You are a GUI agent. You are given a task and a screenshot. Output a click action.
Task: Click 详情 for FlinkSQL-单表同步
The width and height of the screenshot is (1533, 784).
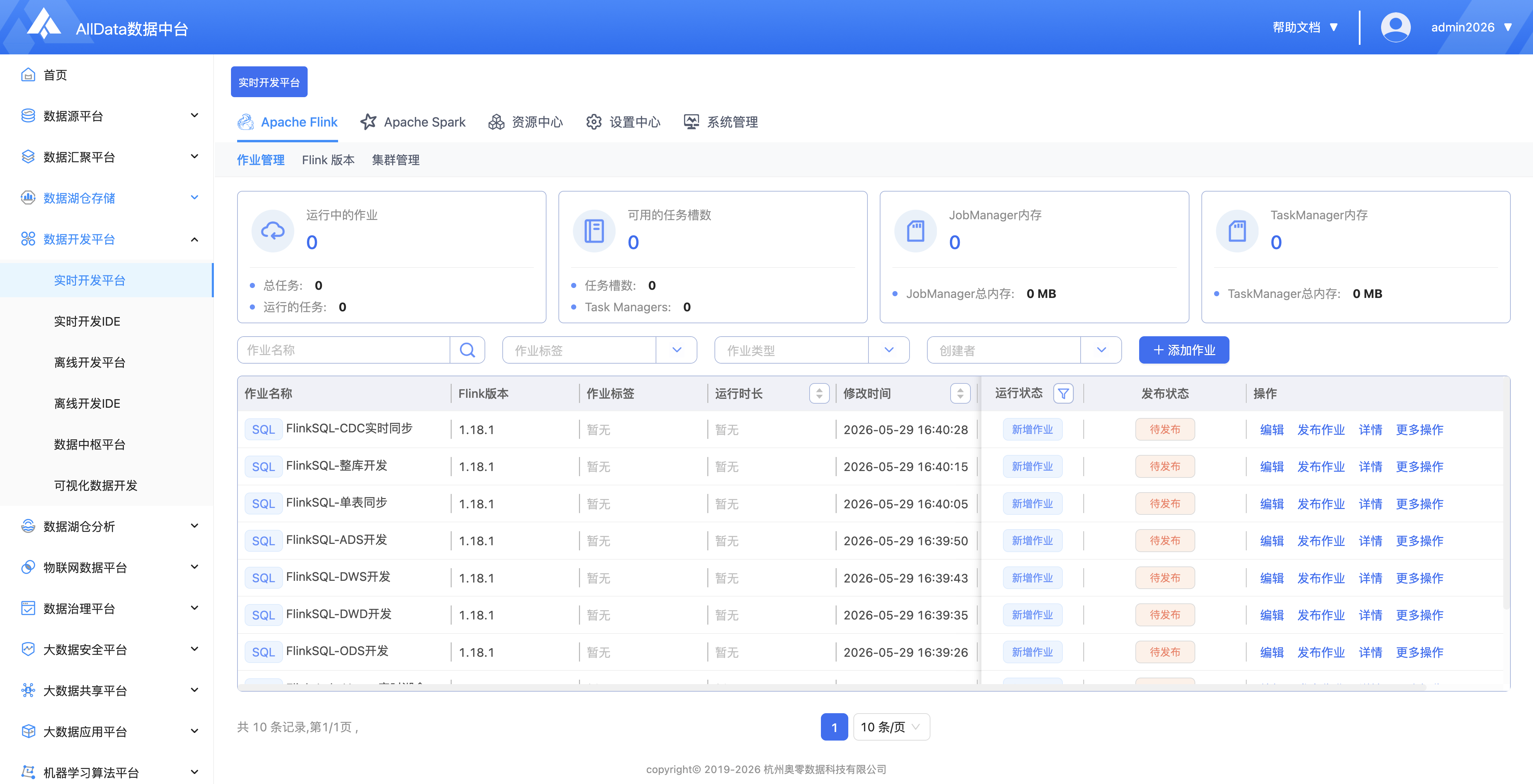pyautogui.click(x=1370, y=504)
